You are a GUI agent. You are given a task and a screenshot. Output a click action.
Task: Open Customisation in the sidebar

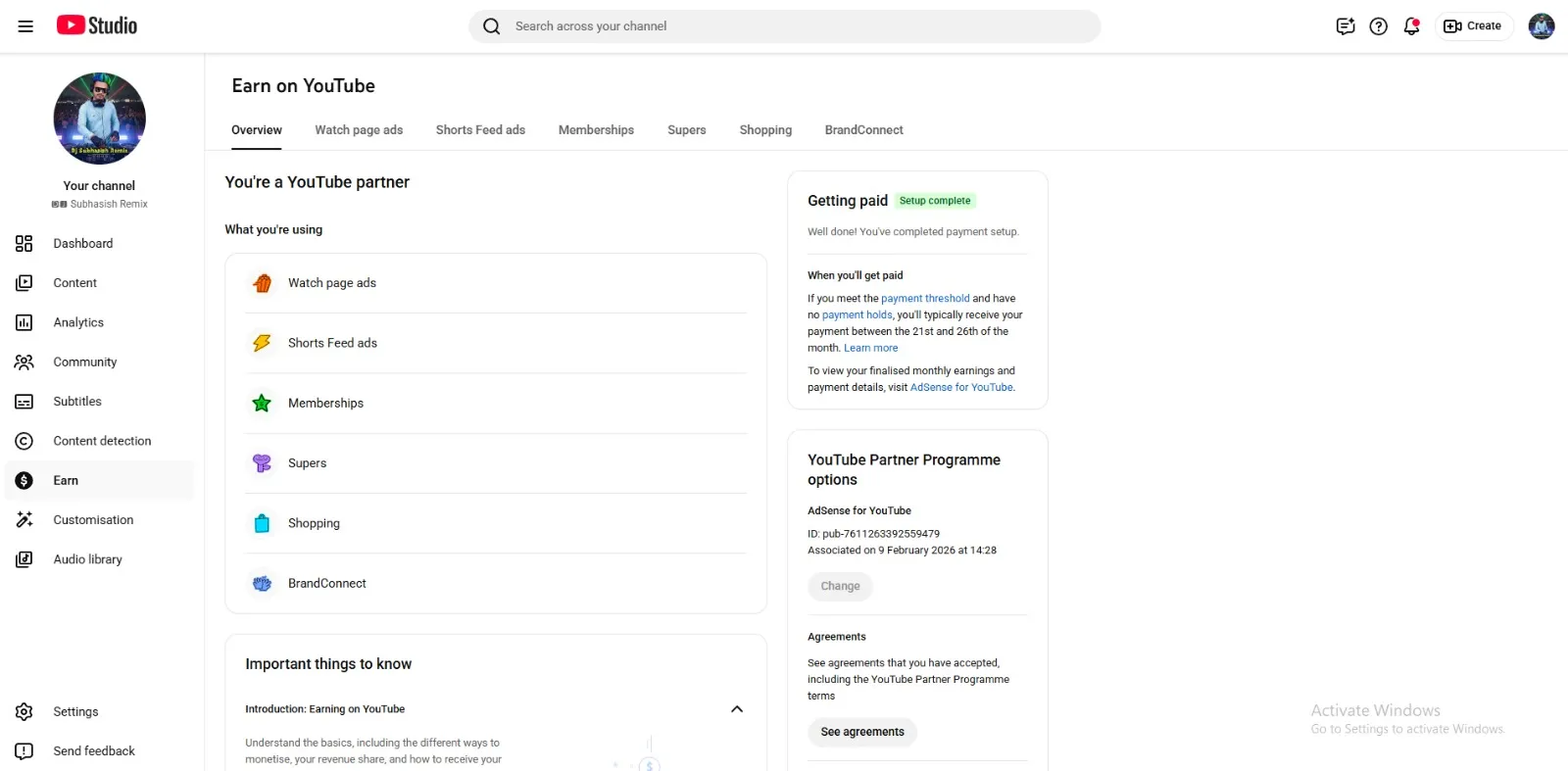[x=99, y=520]
